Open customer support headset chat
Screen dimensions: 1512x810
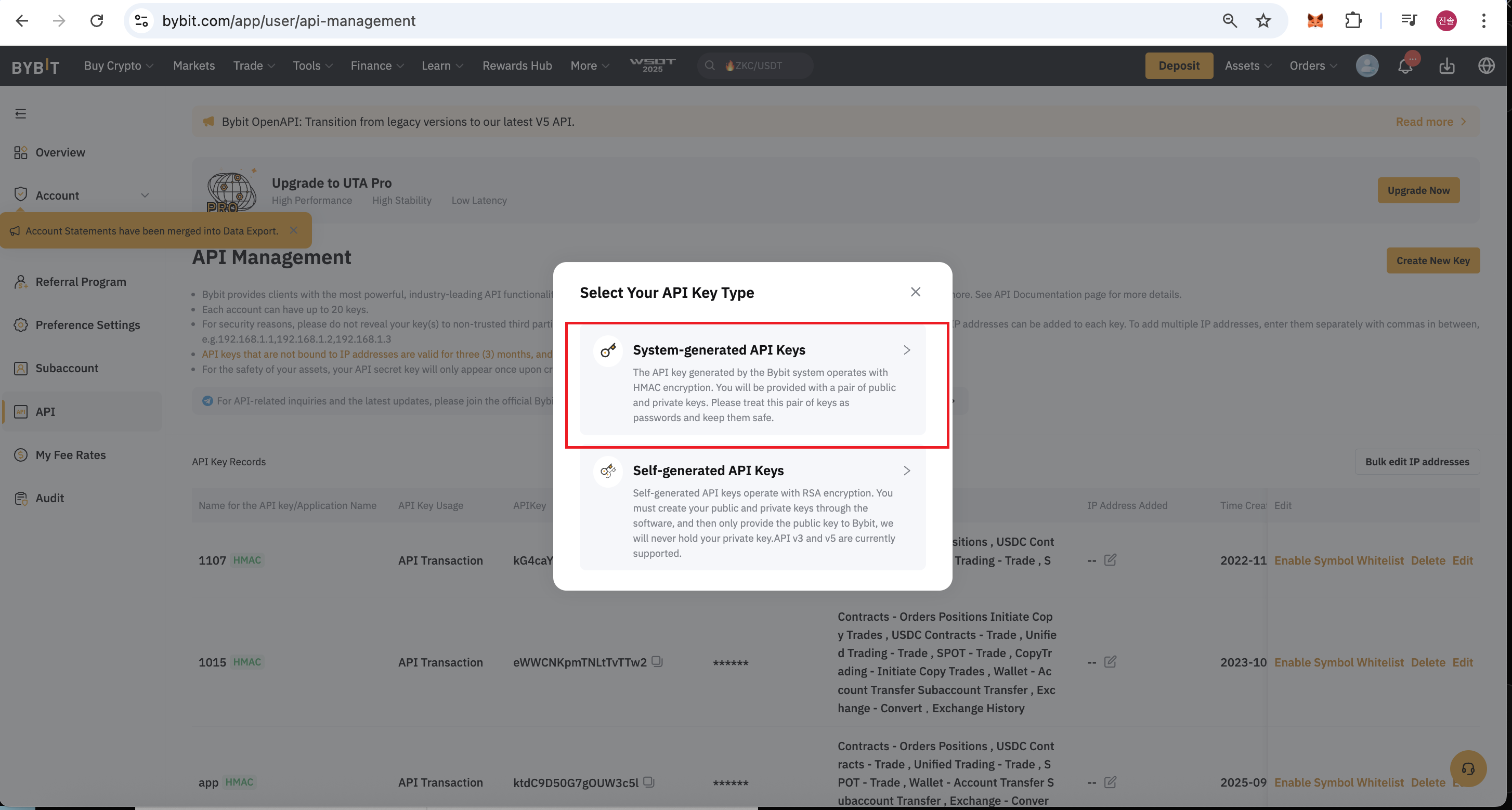coord(1467,768)
